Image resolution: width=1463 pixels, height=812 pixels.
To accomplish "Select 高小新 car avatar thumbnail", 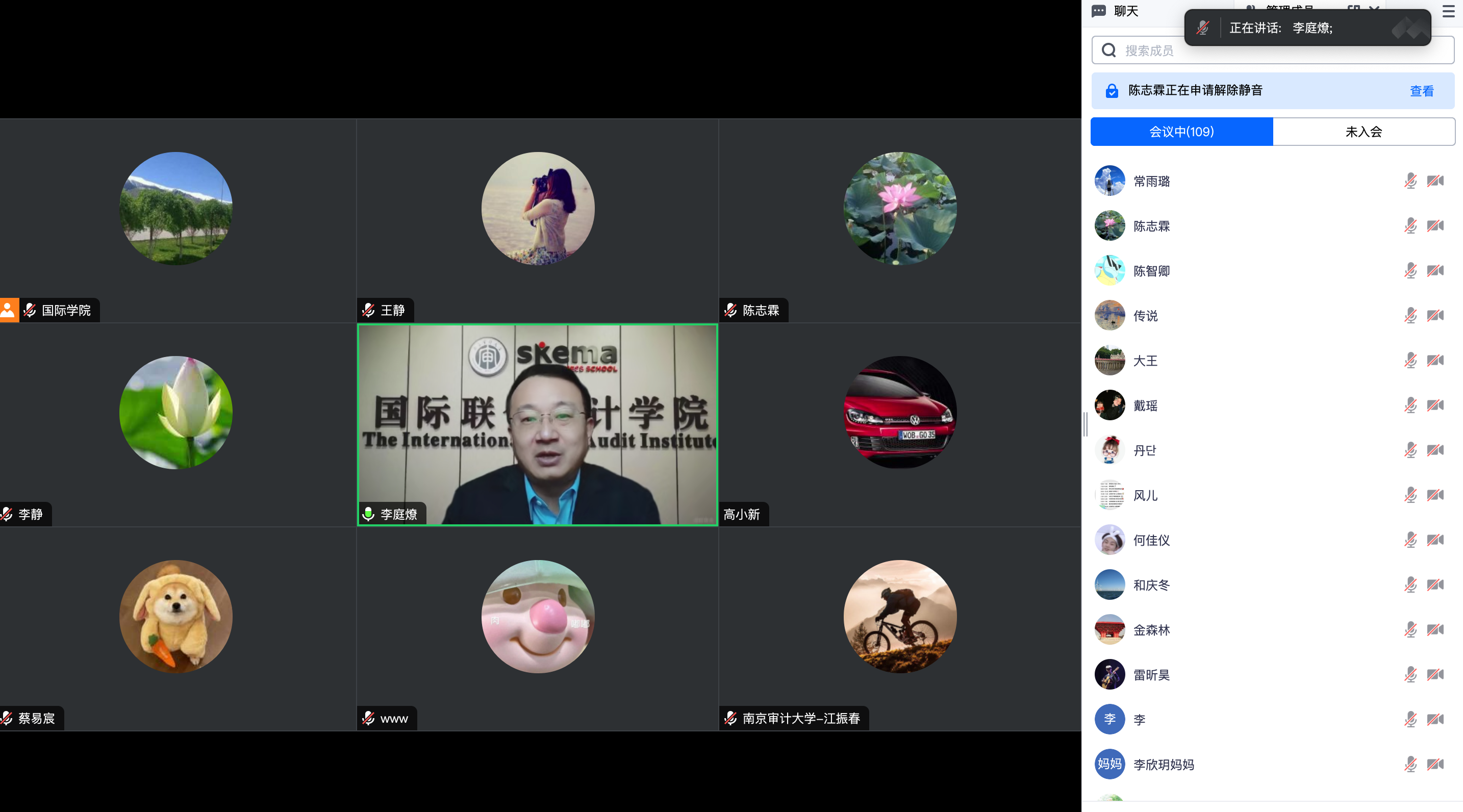I will (x=900, y=412).
